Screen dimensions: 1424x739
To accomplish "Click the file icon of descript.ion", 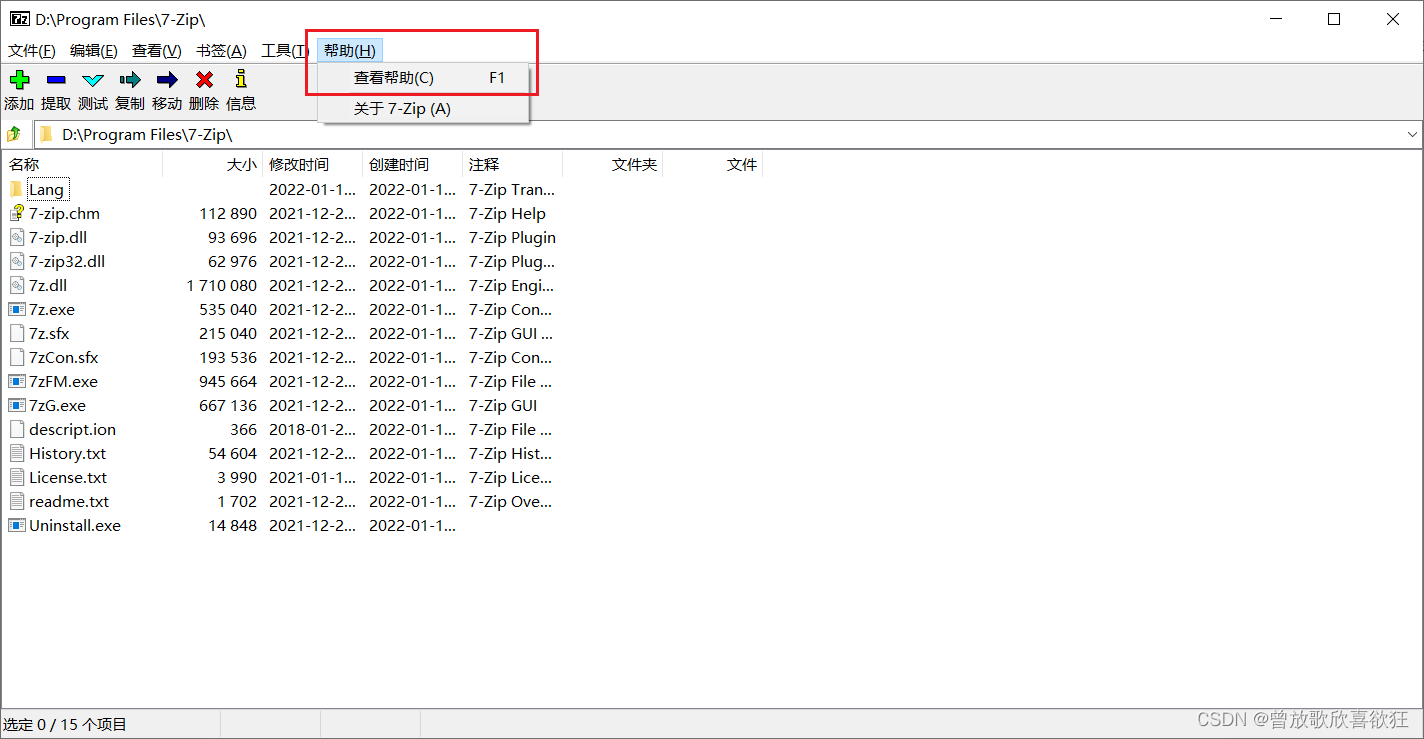I will (17, 429).
